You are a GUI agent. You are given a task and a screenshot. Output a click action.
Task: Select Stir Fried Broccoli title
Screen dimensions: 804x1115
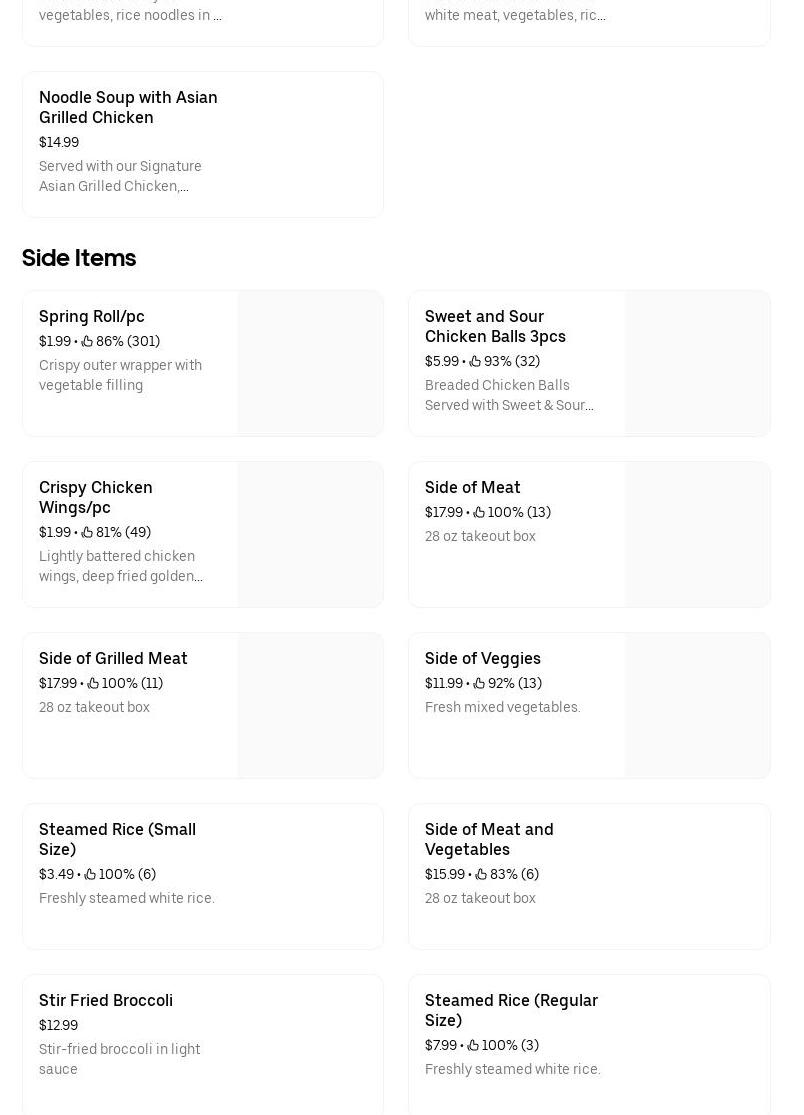106,1000
